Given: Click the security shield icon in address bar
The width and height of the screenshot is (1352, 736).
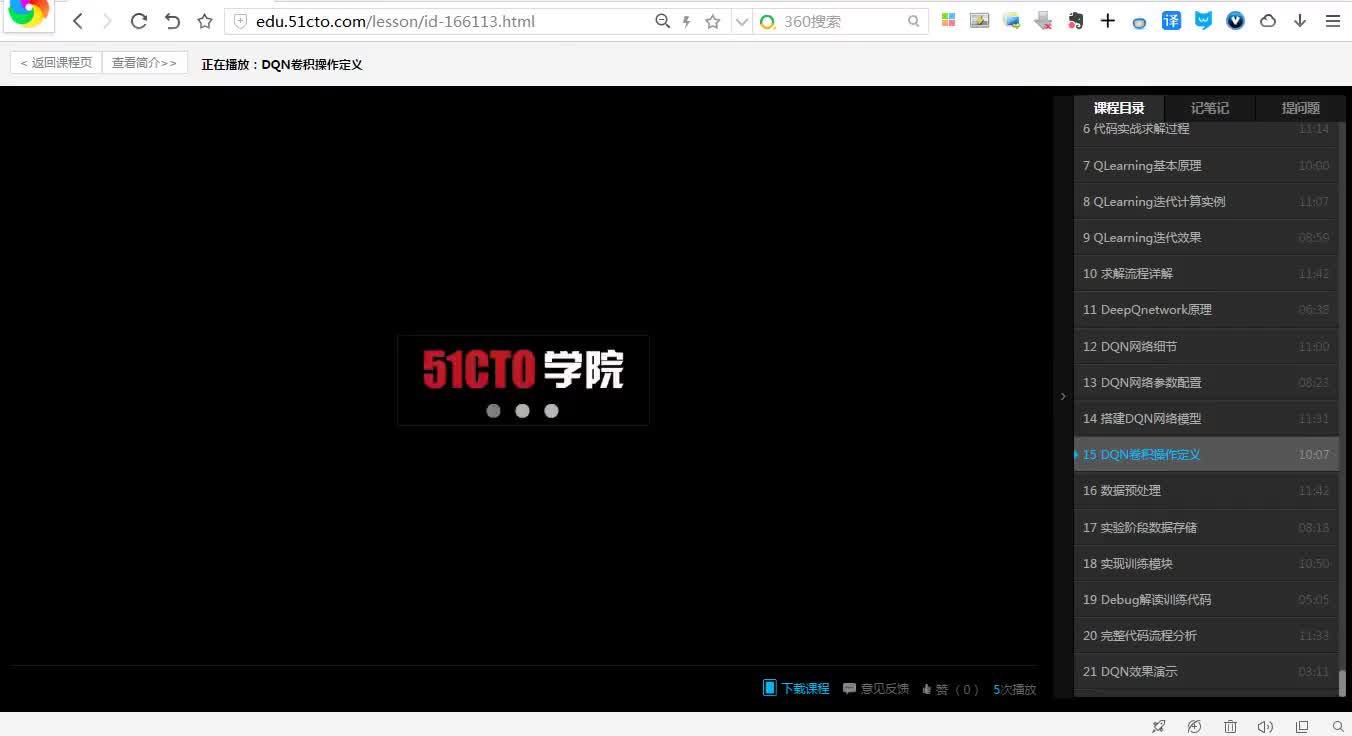Looking at the screenshot, I should [240, 21].
